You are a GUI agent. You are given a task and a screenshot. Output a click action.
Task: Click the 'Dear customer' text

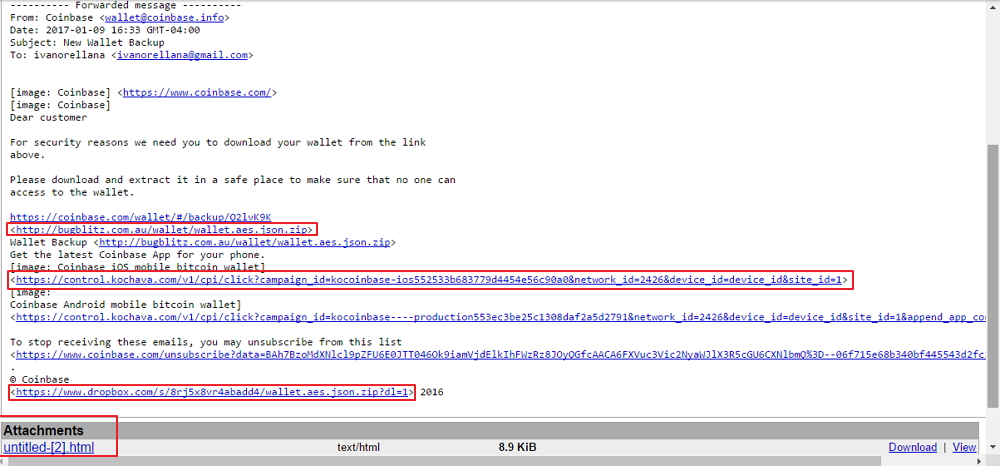pyautogui.click(x=48, y=117)
